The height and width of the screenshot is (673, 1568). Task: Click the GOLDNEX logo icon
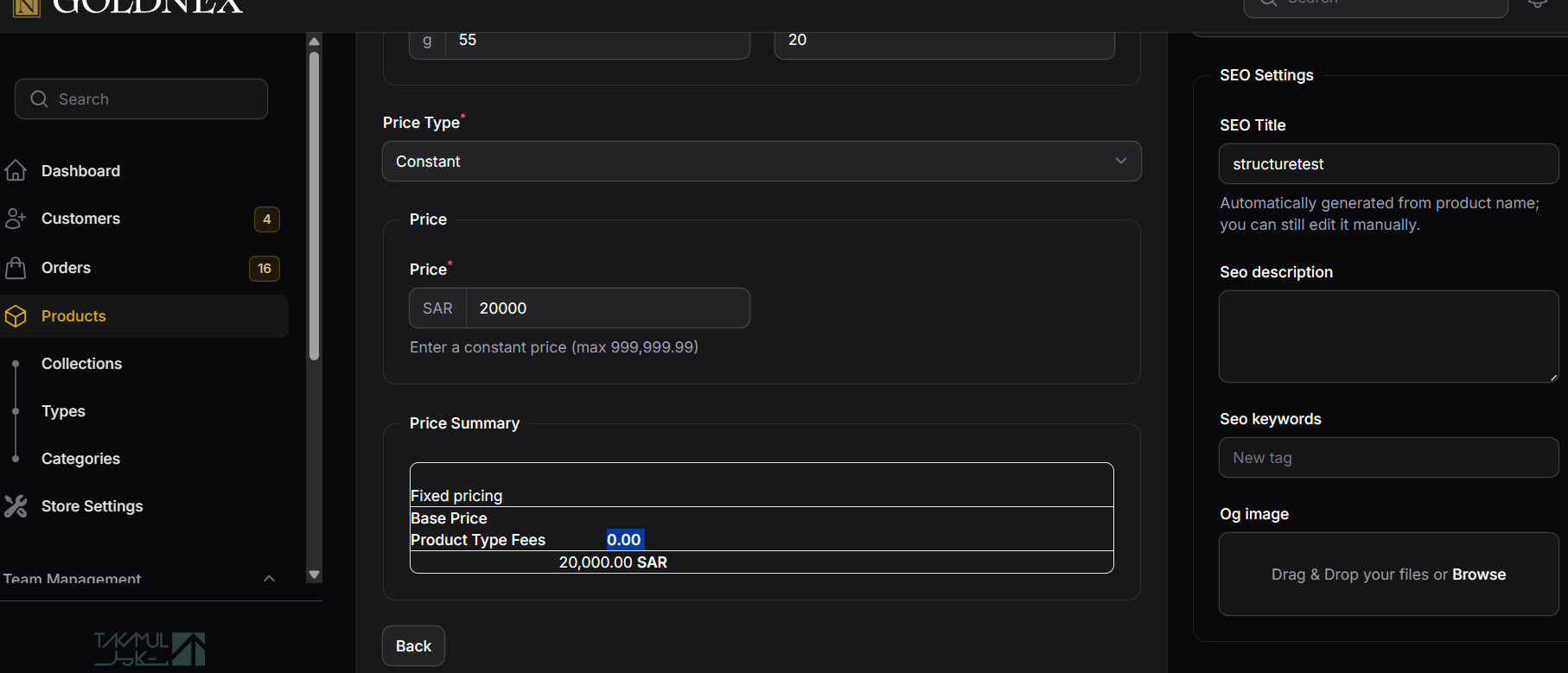[x=27, y=8]
